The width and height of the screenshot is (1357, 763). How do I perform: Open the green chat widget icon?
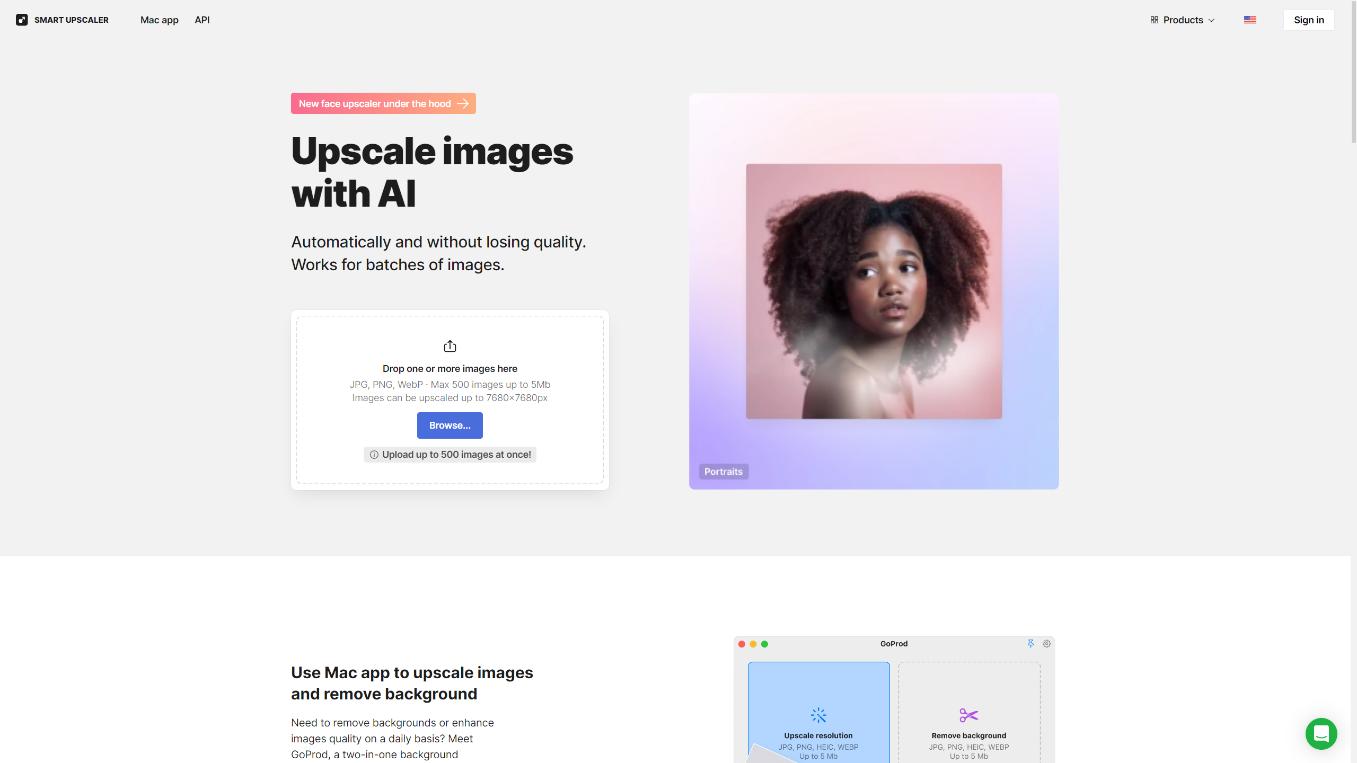pos(1321,733)
